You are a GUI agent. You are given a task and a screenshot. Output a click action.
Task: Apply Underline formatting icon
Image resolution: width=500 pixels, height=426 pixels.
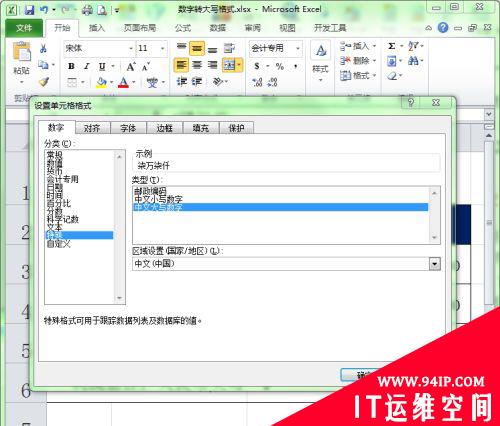click(x=102, y=66)
